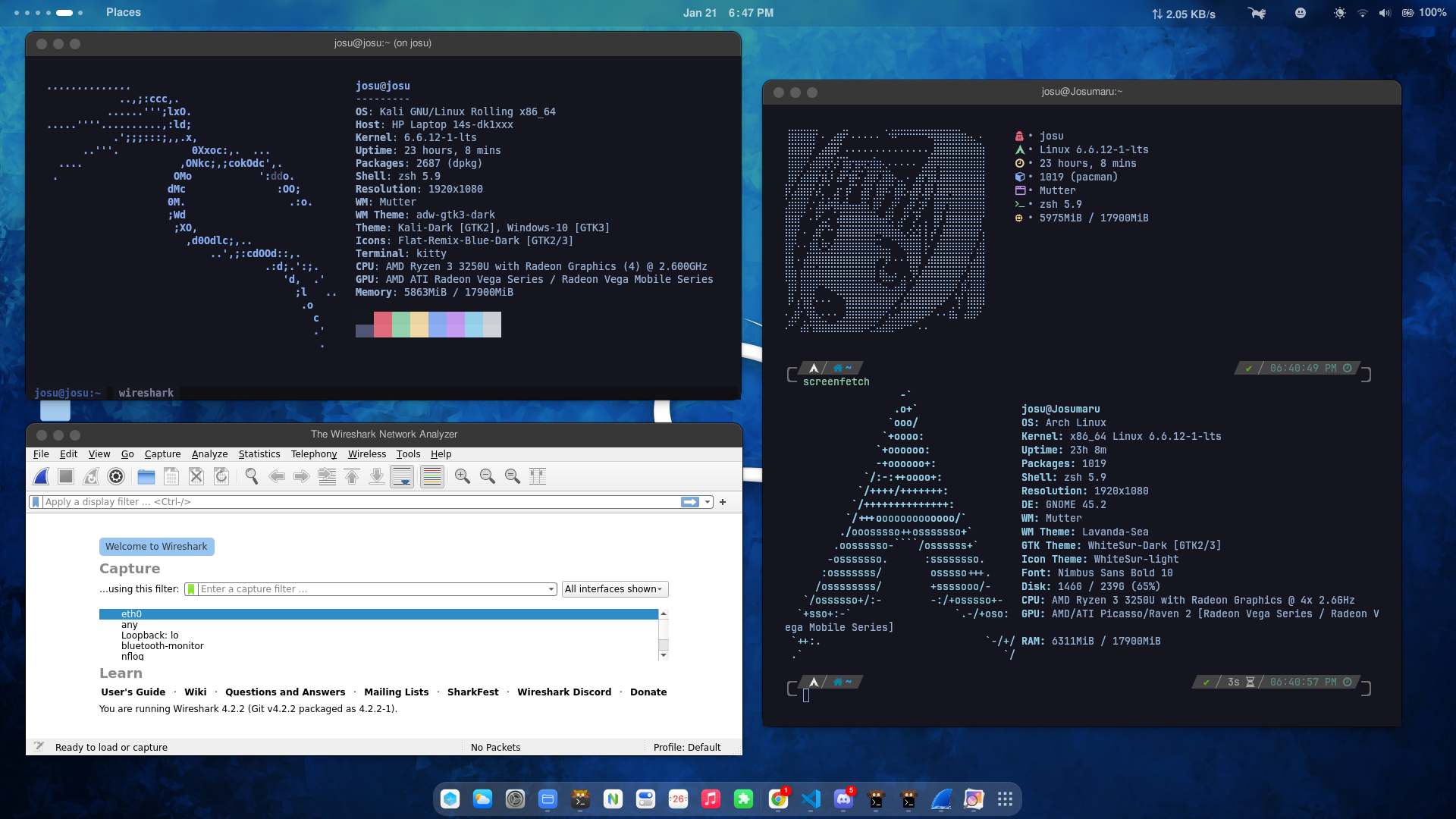Open the SharkFest link
The height and width of the screenshot is (819, 1456).
473,692
